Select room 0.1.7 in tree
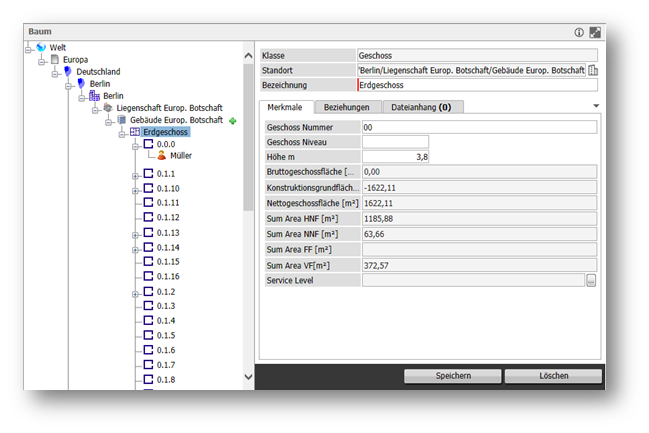This screenshot has height=433, width=649. [166, 365]
